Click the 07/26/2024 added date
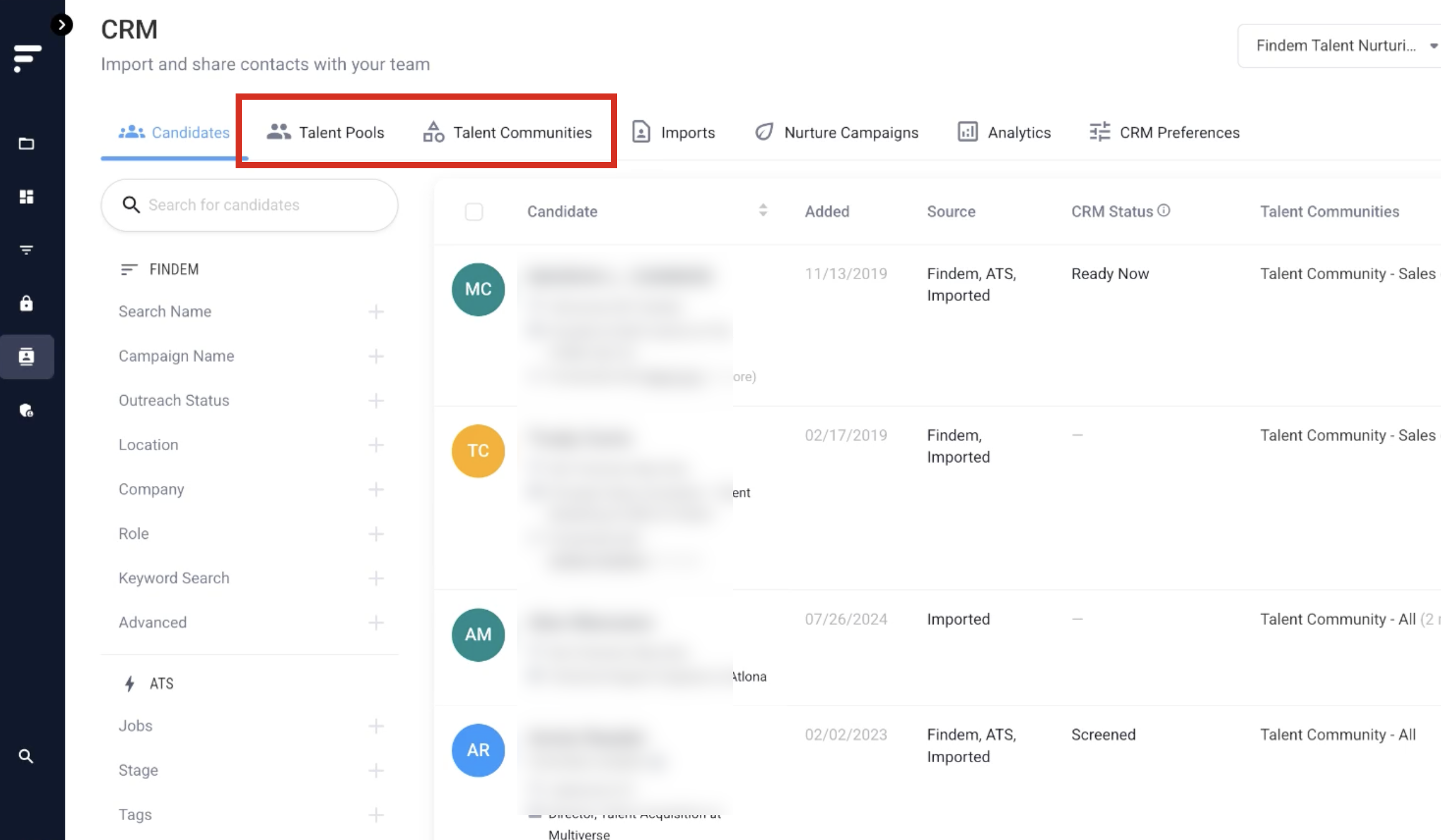Screen dimensions: 1441x840 [846, 619]
